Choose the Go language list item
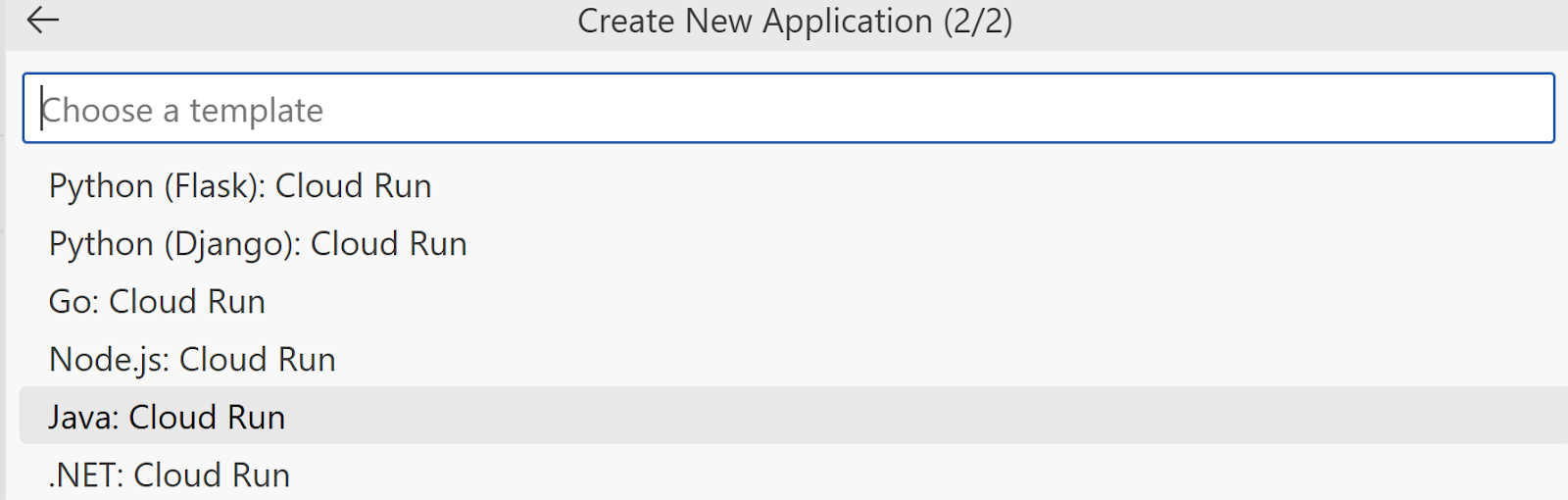The width and height of the screenshot is (1568, 500). tap(157, 302)
